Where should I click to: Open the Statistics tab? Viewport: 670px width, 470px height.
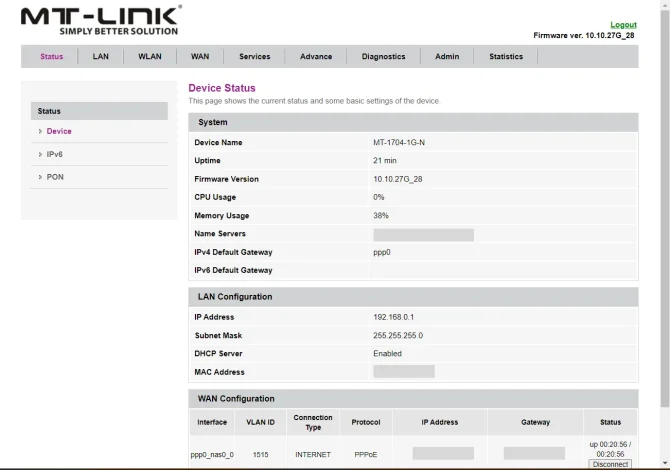[x=506, y=56]
